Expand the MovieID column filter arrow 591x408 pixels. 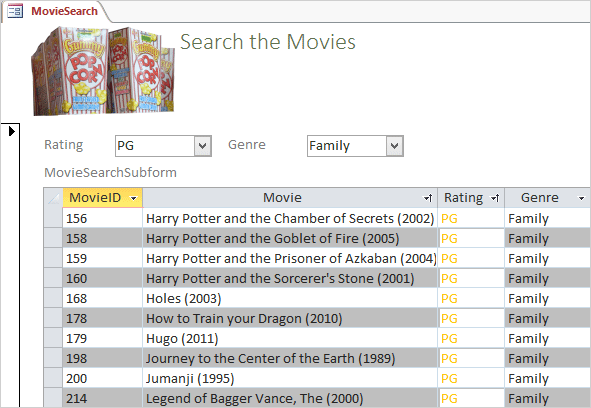click(x=133, y=198)
